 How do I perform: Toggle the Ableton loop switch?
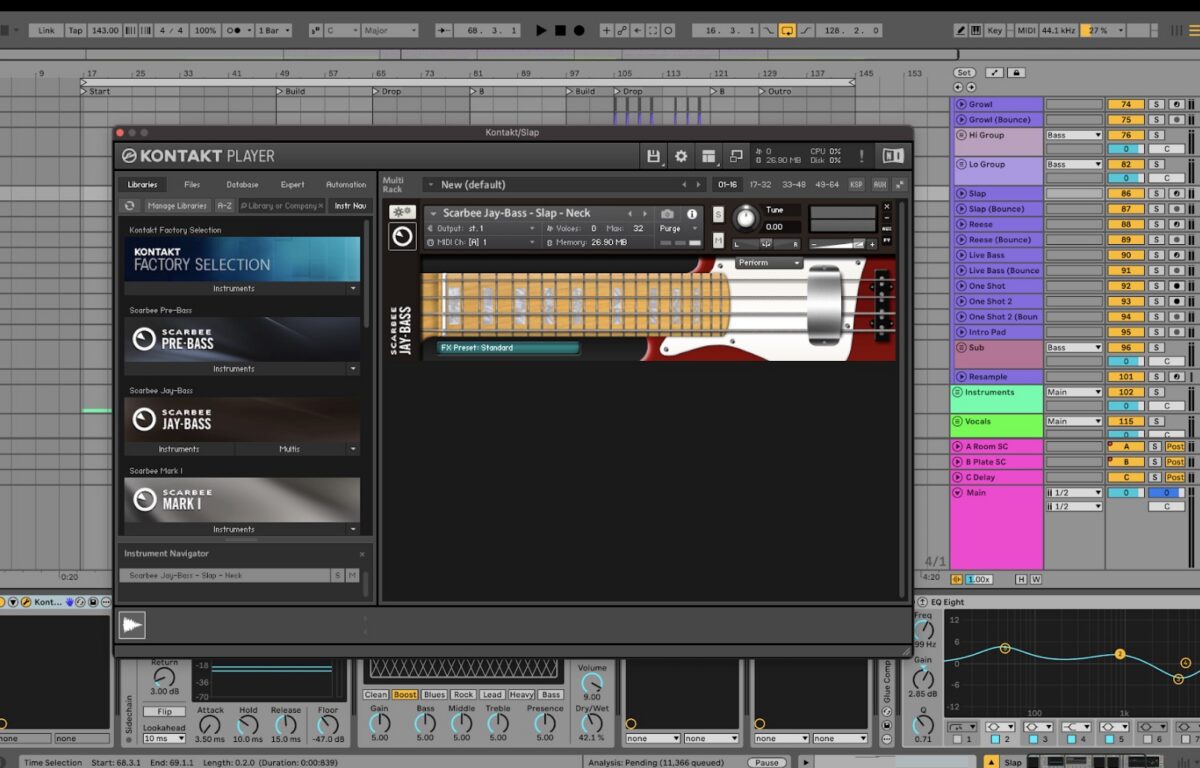pos(787,31)
